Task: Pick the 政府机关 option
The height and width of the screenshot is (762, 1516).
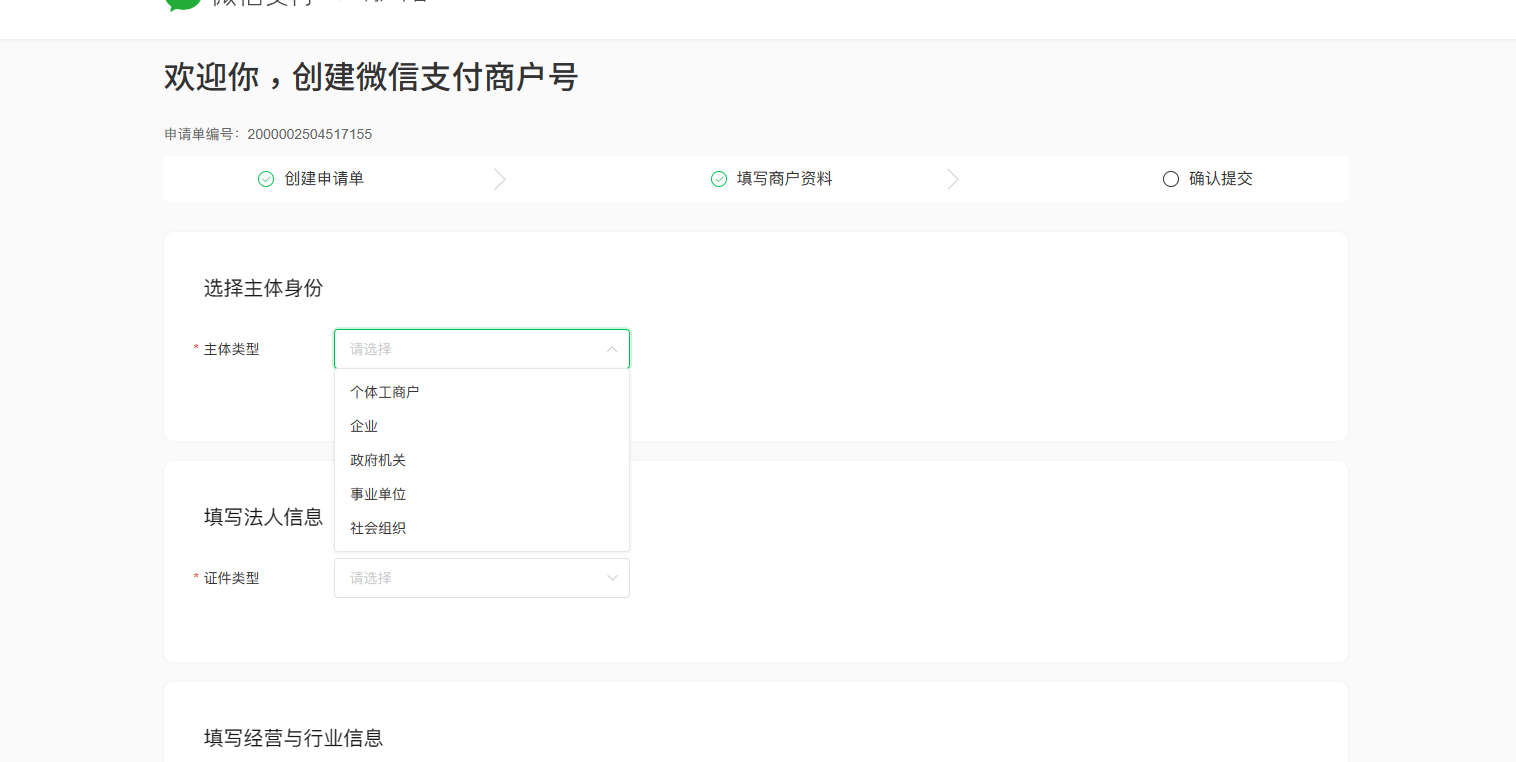Action: click(x=481, y=460)
